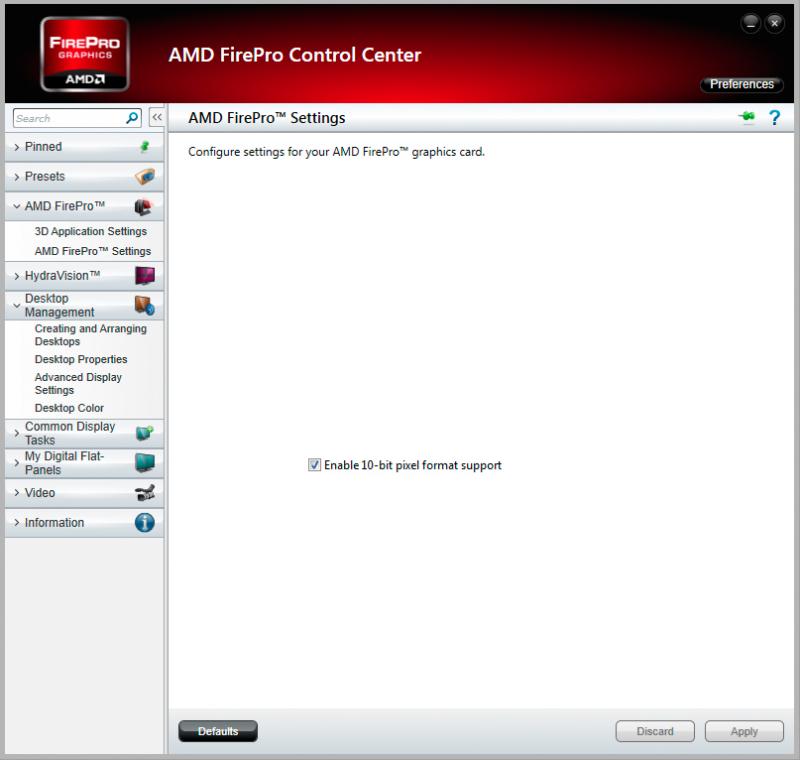Viewport: 800px width, 760px height.
Task: Toggle Enable 10-bit pixel format support checkbox
Action: [314, 465]
